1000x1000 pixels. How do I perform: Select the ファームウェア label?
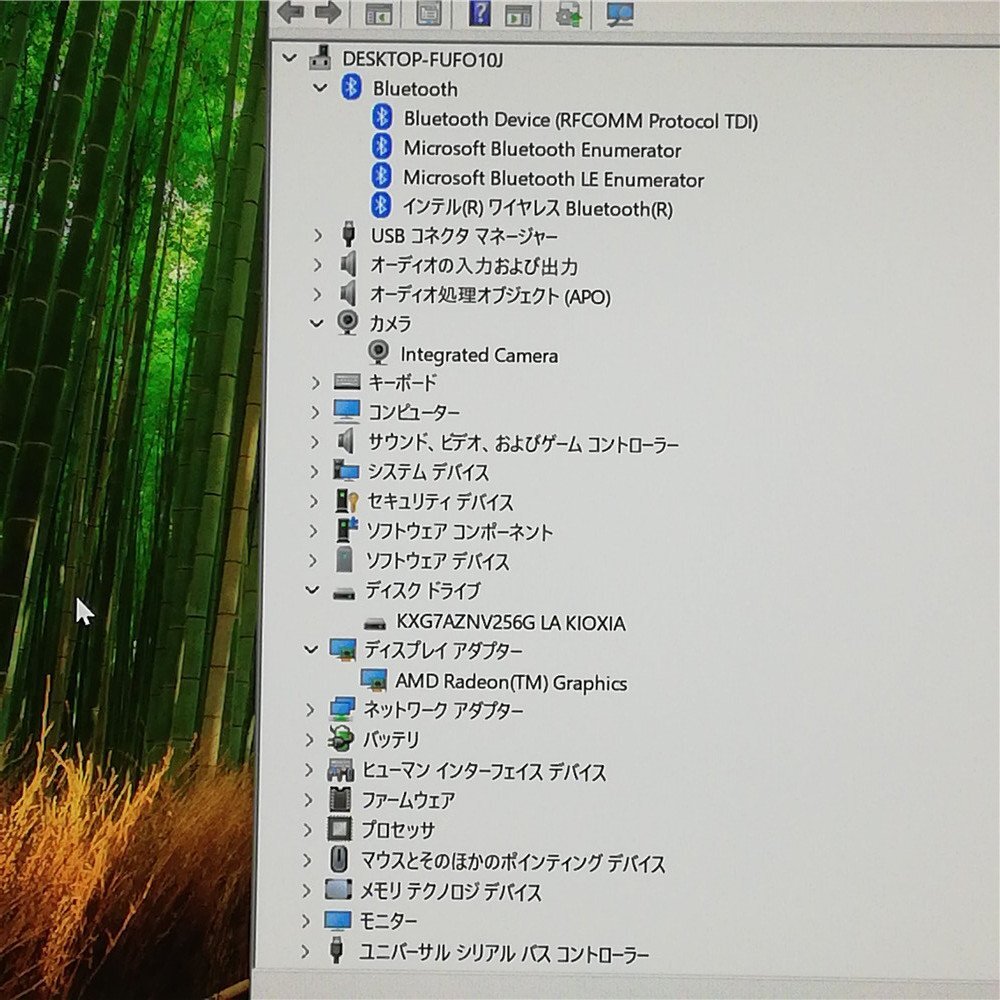[408, 799]
